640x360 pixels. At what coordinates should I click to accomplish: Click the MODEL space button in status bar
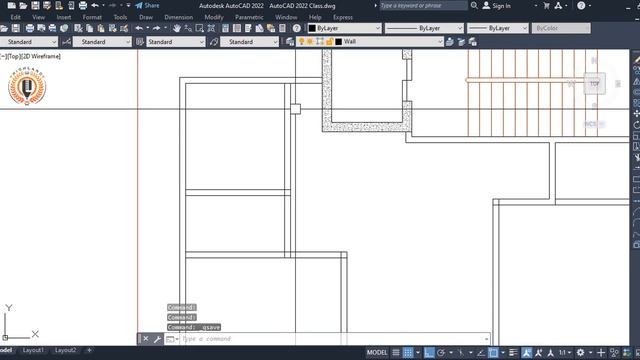pyautogui.click(x=377, y=352)
